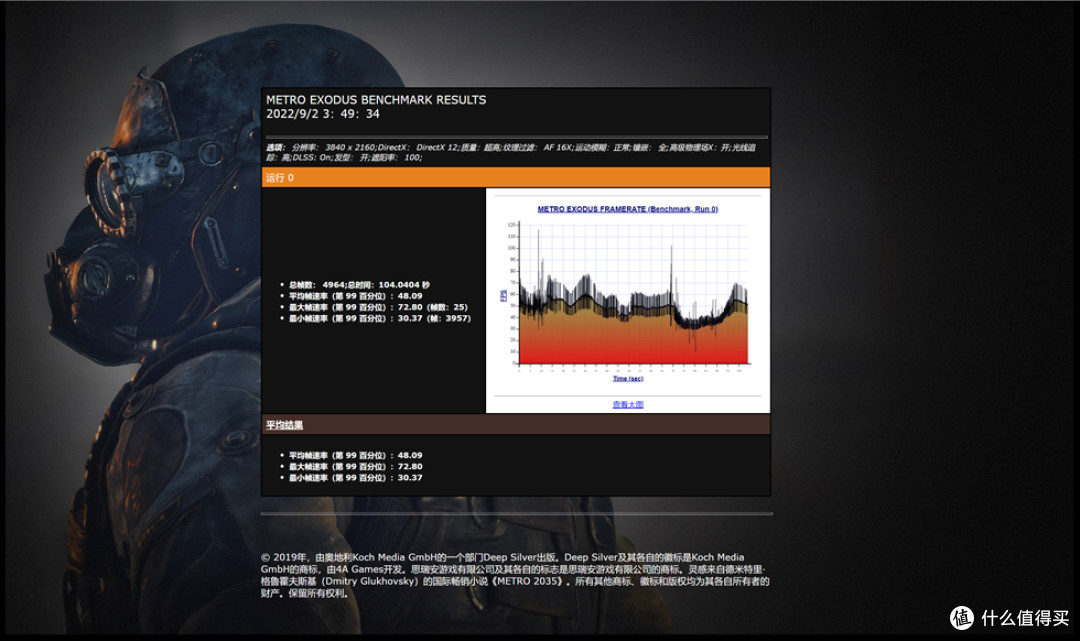Screen dimensions: 1080x641
Task: Click 最大帧速率 72.80 under 平均结果
Action: click(355, 466)
